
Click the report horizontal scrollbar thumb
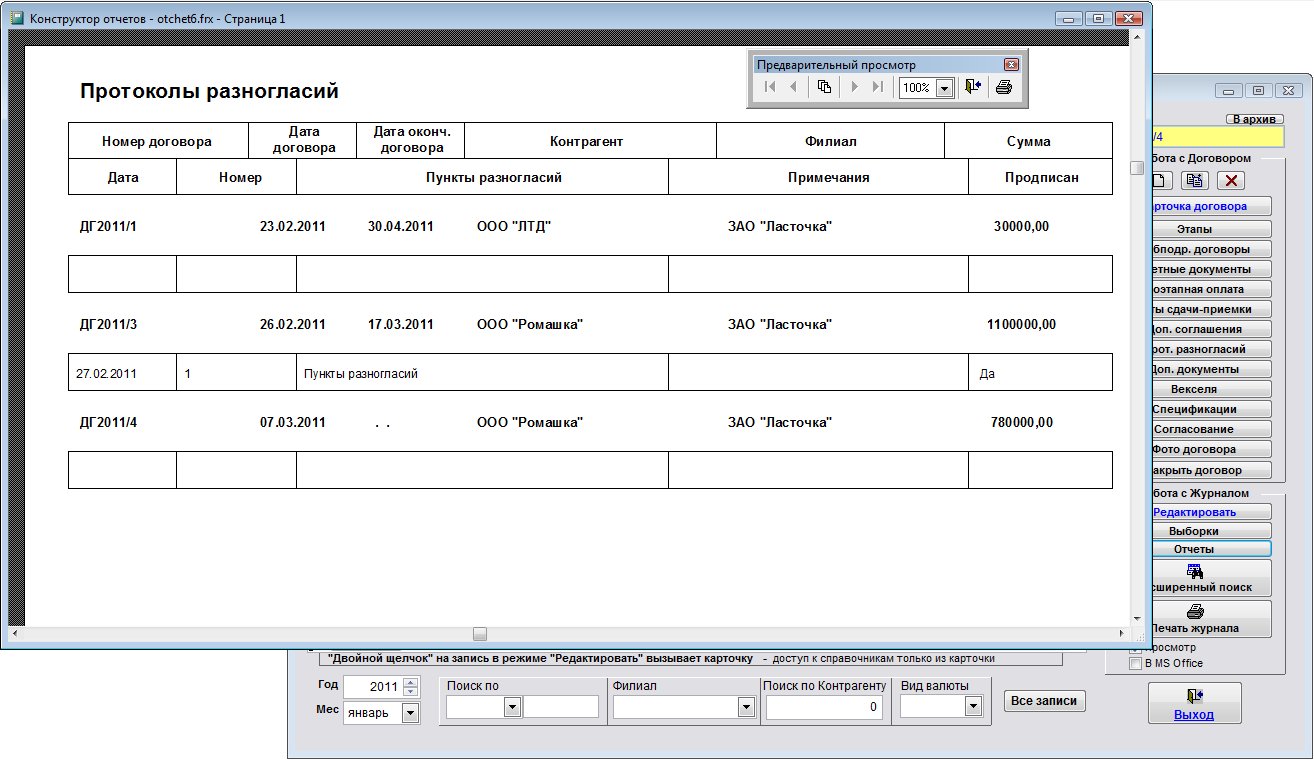pos(480,633)
